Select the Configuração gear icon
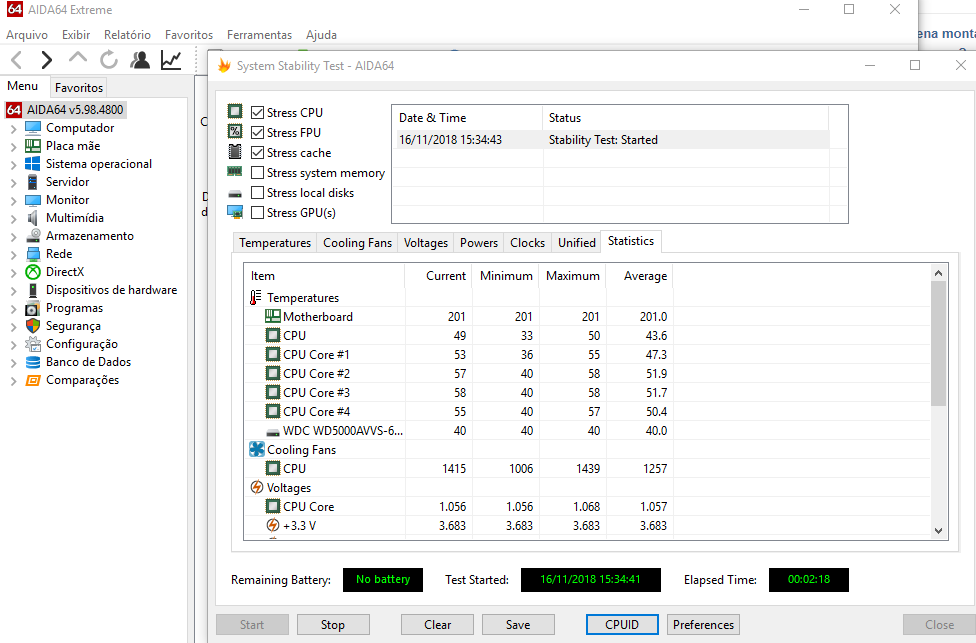This screenshot has width=976, height=643. click(33, 344)
